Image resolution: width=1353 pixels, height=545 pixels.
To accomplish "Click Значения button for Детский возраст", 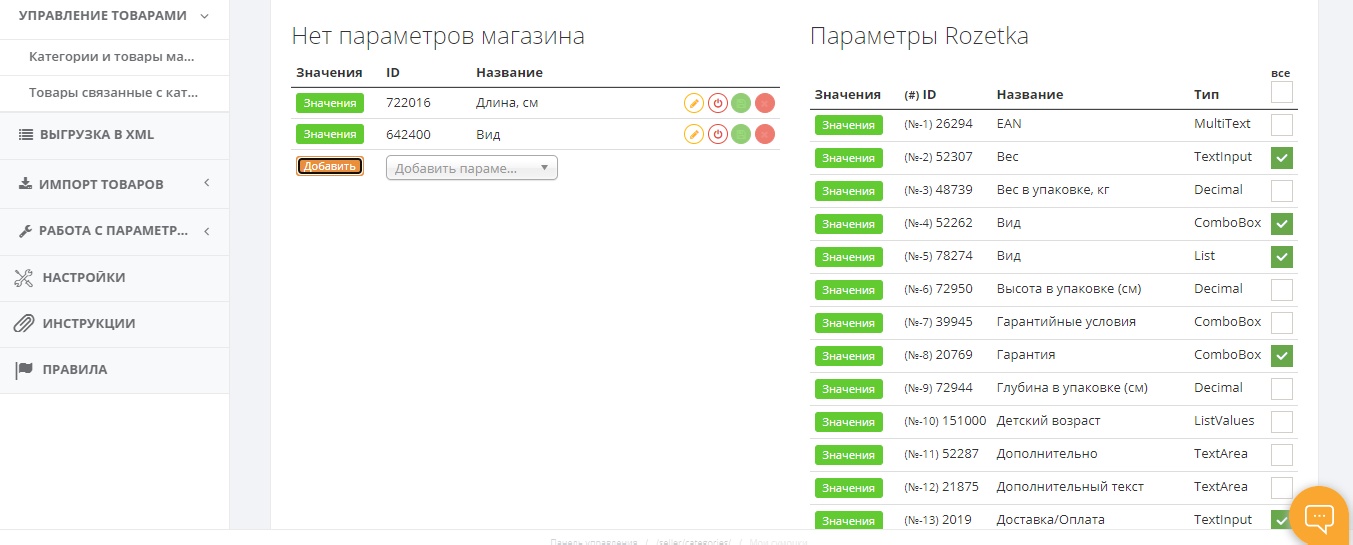I will click(849, 422).
